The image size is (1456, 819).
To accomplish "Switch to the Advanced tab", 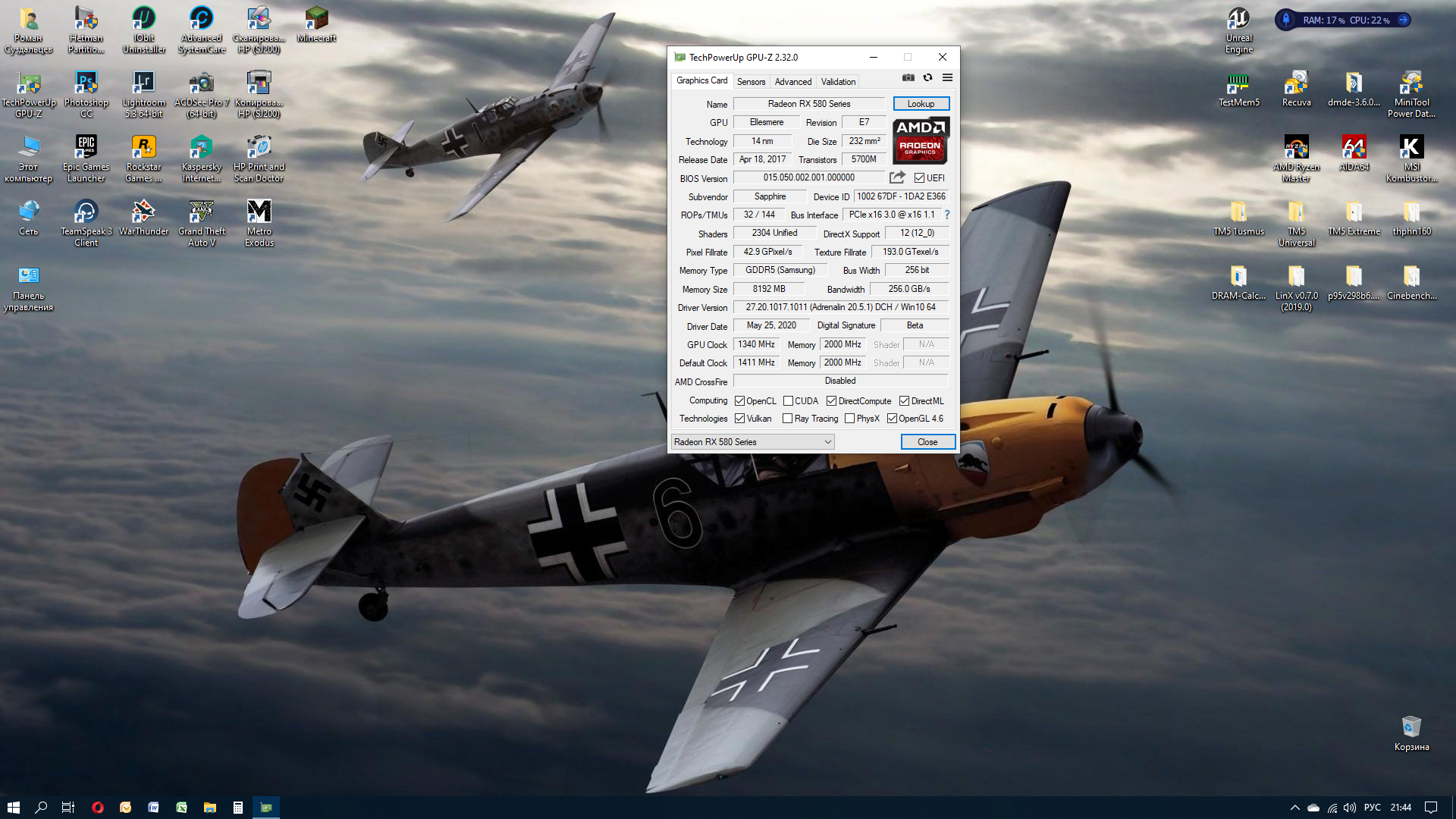I will (792, 82).
